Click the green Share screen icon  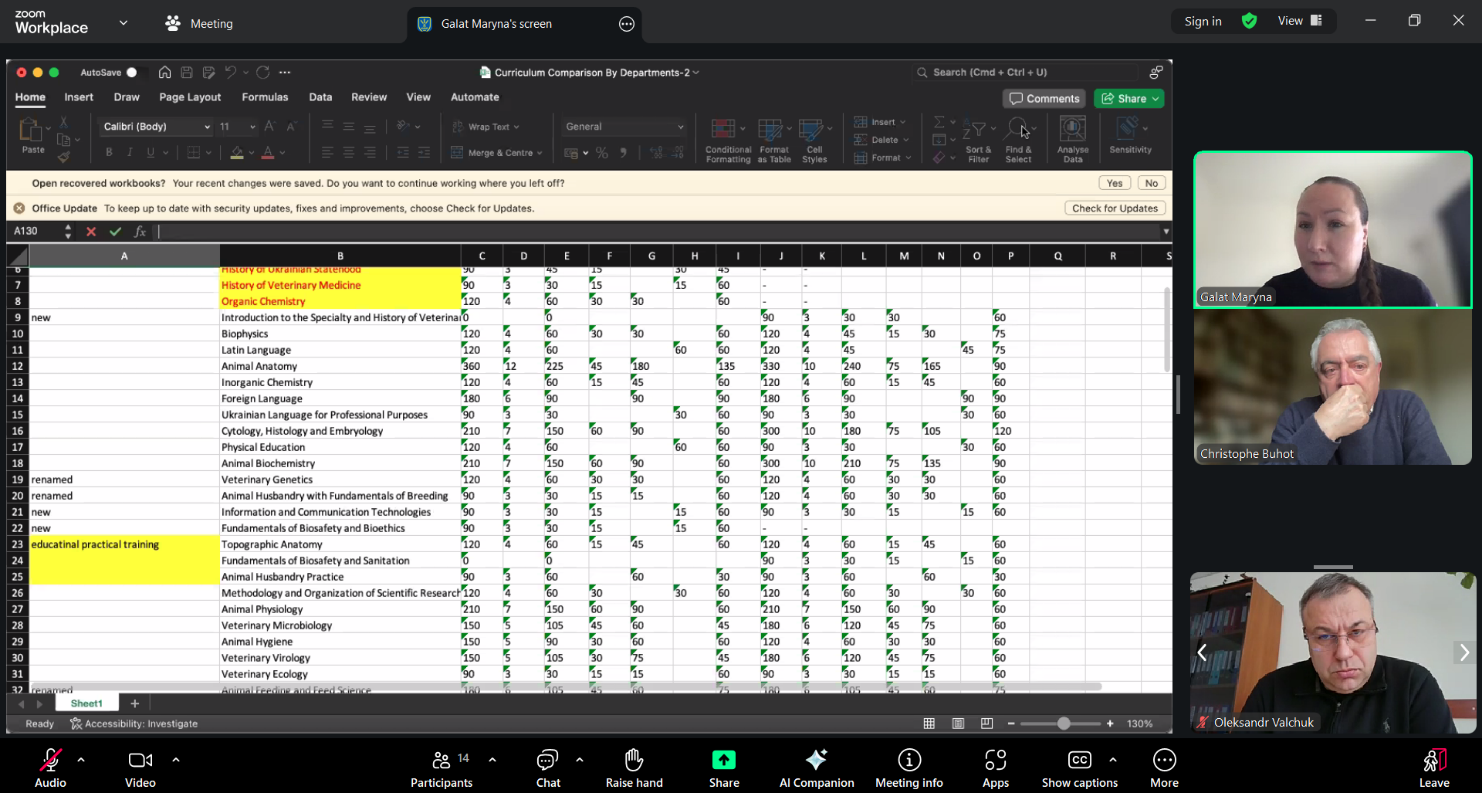pos(723,761)
